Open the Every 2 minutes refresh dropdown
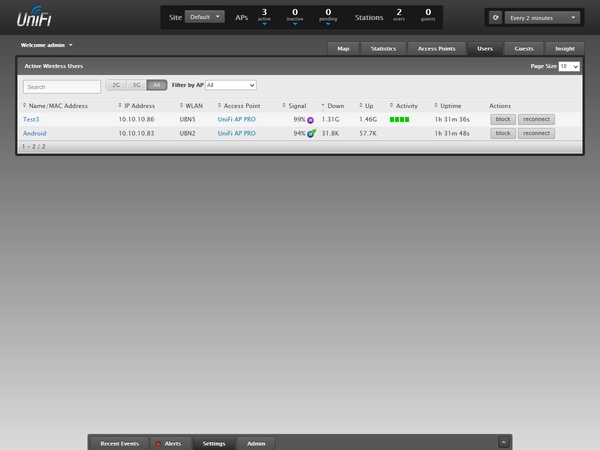 pyautogui.click(x=542, y=18)
